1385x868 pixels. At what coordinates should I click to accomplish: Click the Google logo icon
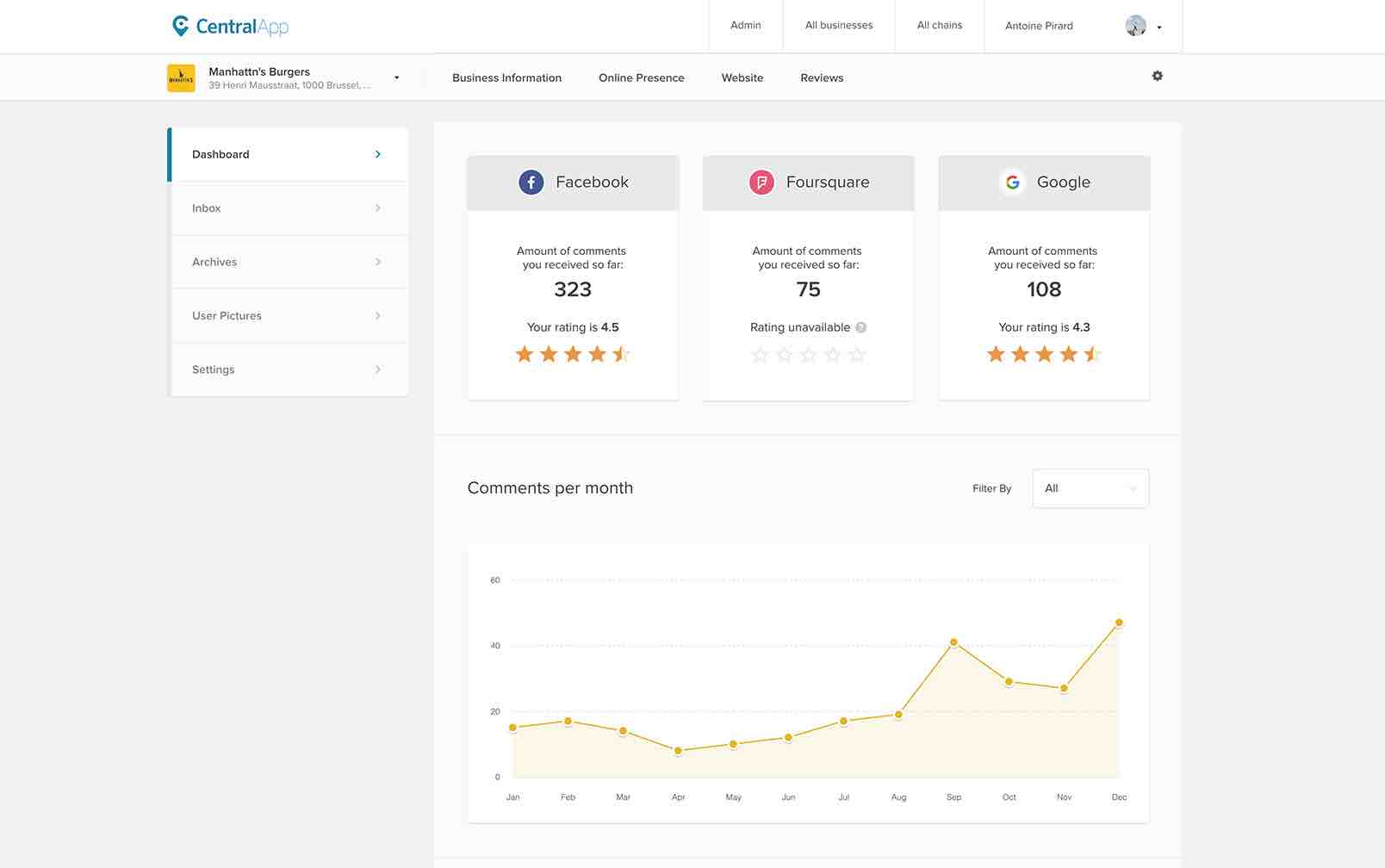pos(1013,183)
